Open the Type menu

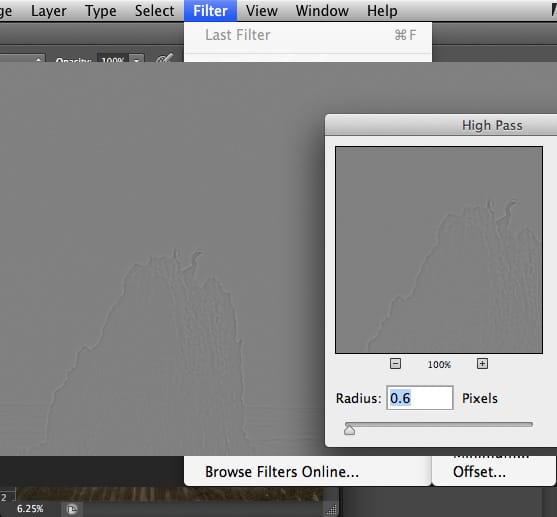click(101, 11)
